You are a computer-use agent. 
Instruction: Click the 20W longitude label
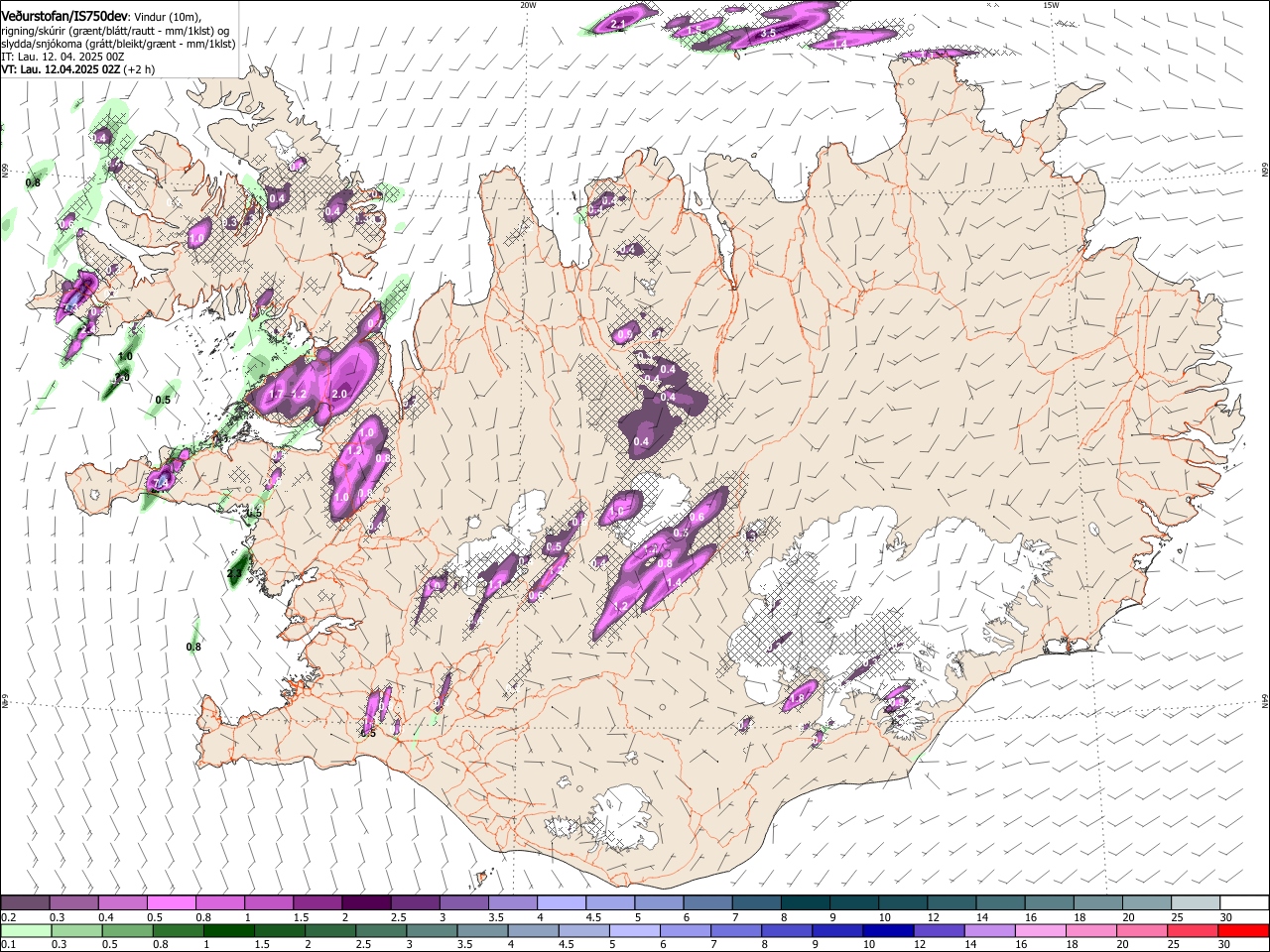528,5
